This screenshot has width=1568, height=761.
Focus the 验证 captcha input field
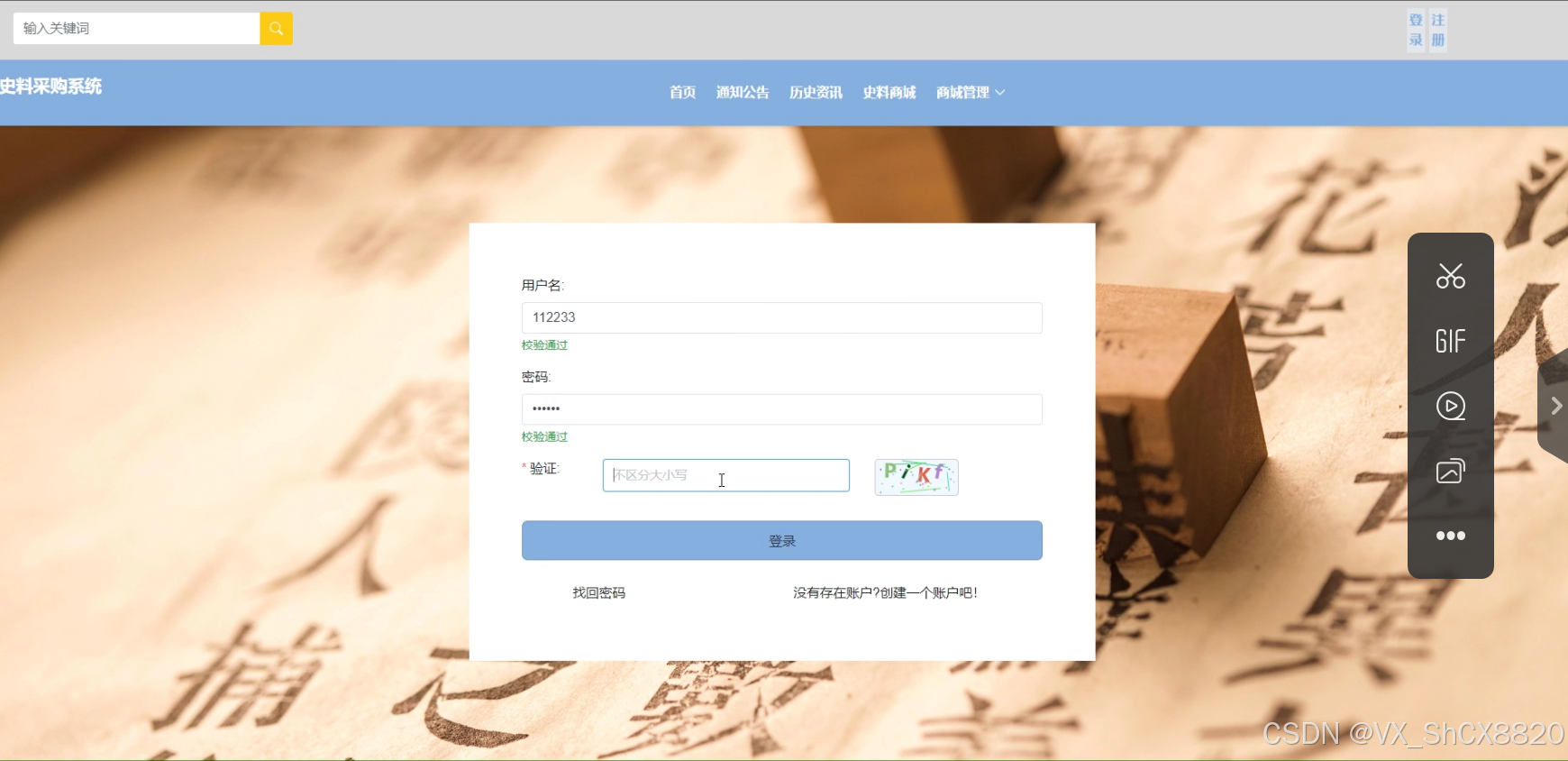click(726, 475)
